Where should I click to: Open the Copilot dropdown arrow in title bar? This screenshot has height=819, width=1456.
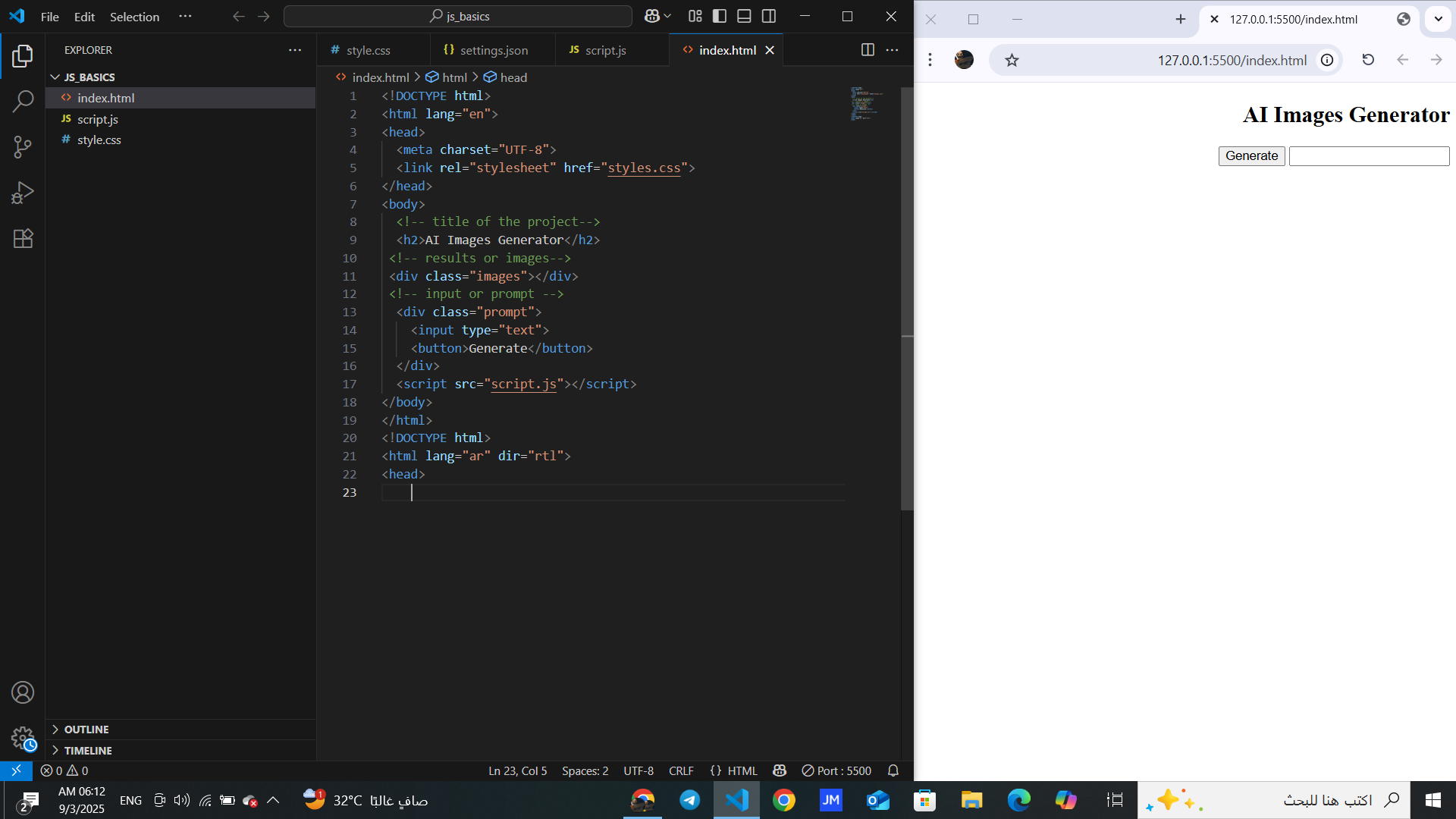point(667,16)
